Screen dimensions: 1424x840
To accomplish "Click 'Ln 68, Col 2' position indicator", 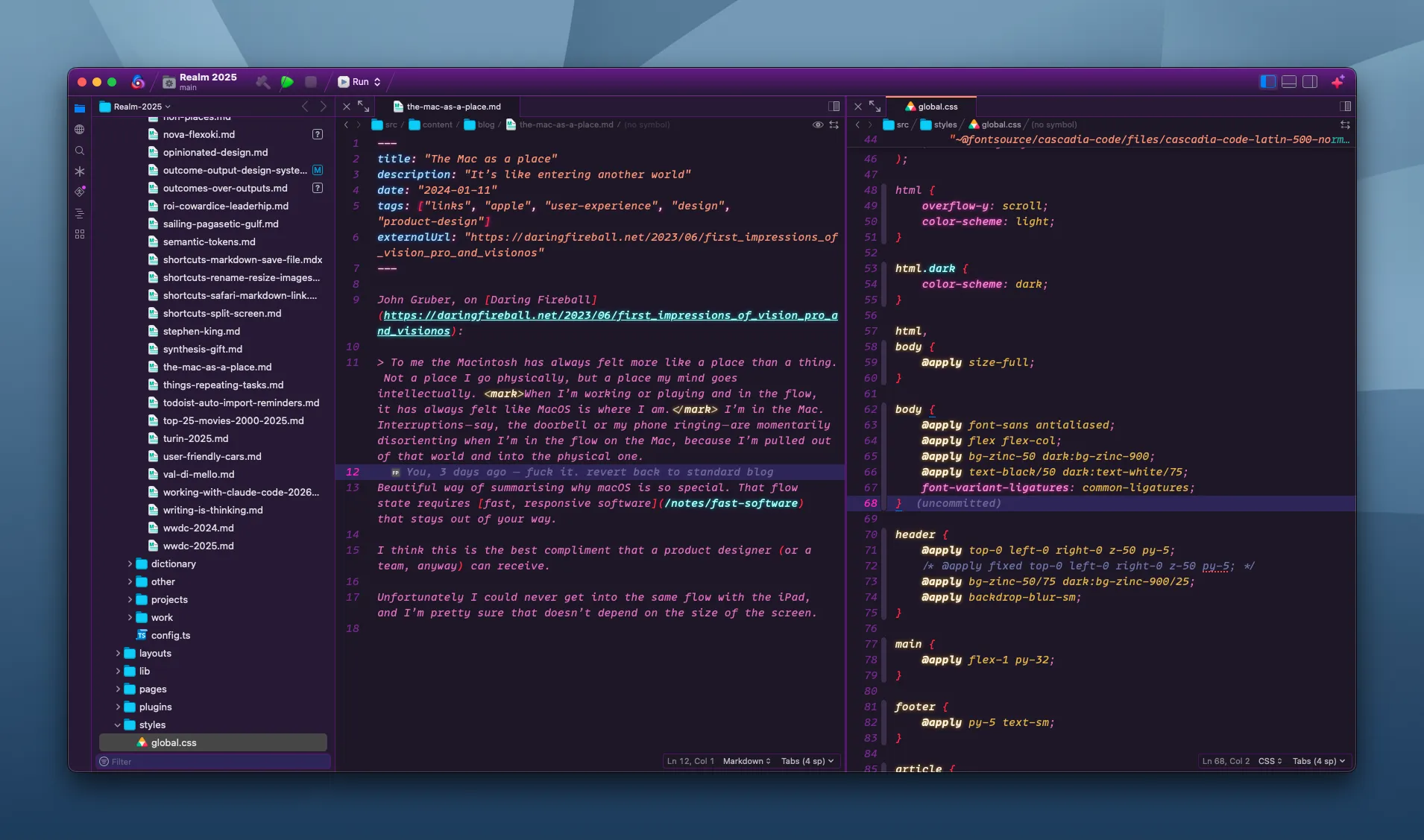I will pos(1226,761).
